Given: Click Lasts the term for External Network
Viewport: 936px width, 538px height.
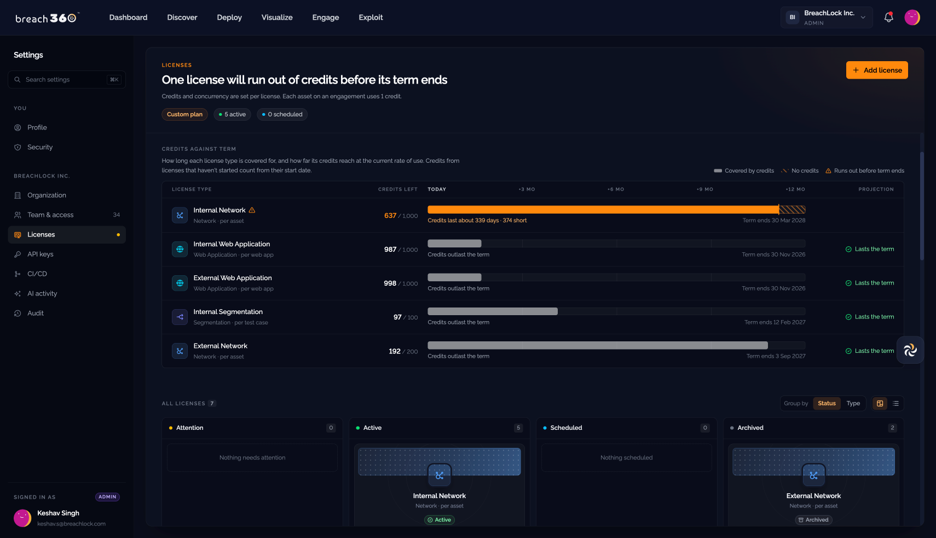Looking at the screenshot, I should click(870, 351).
